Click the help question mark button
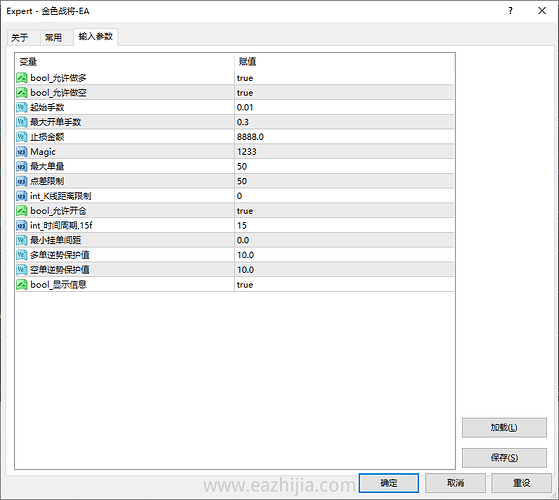This screenshot has width=559, height=500. [511, 11]
